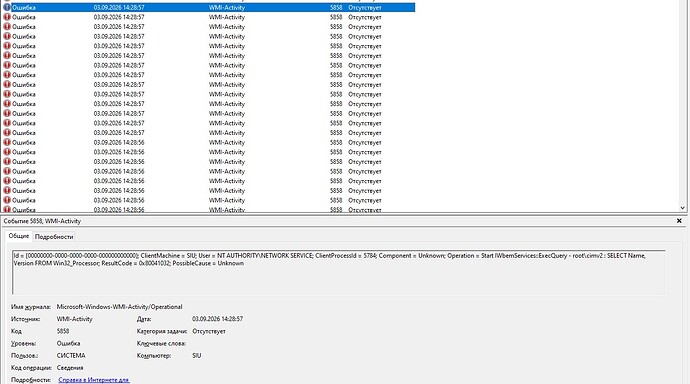The height and width of the screenshot is (384, 690).
Task: Open the 'Общие' tab
Action: 19,236
